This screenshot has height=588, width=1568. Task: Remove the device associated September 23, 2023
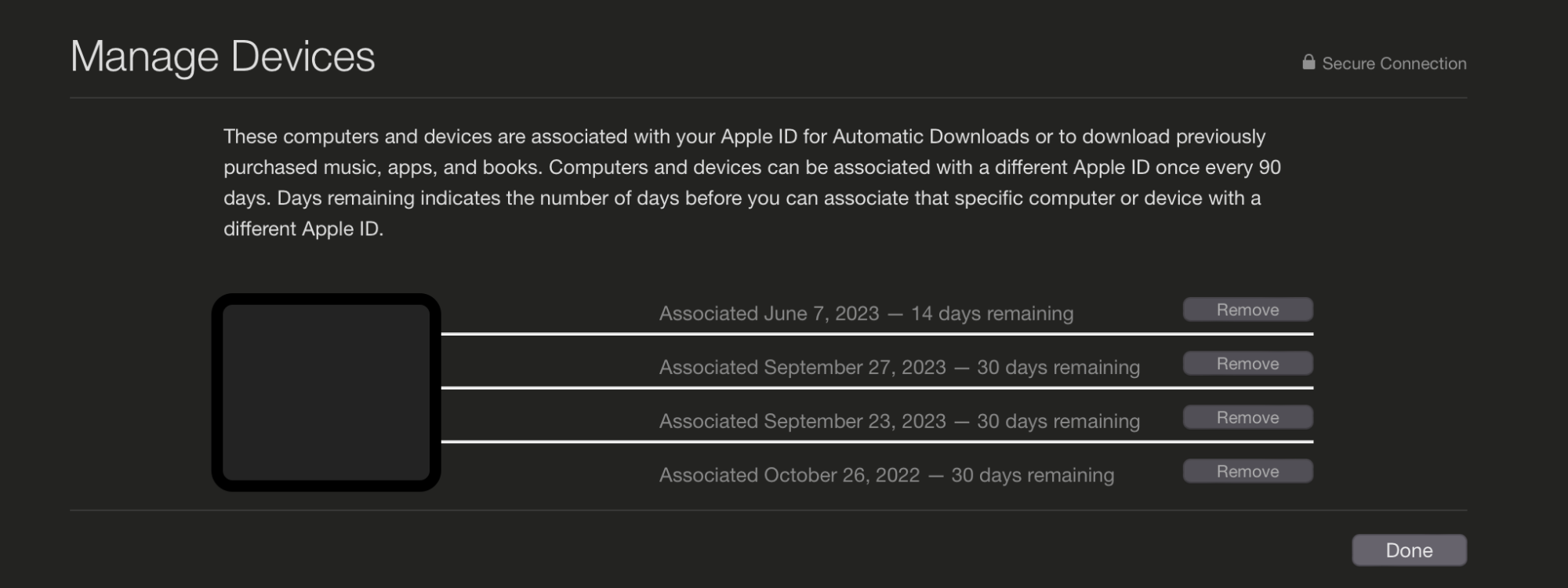[1247, 418]
